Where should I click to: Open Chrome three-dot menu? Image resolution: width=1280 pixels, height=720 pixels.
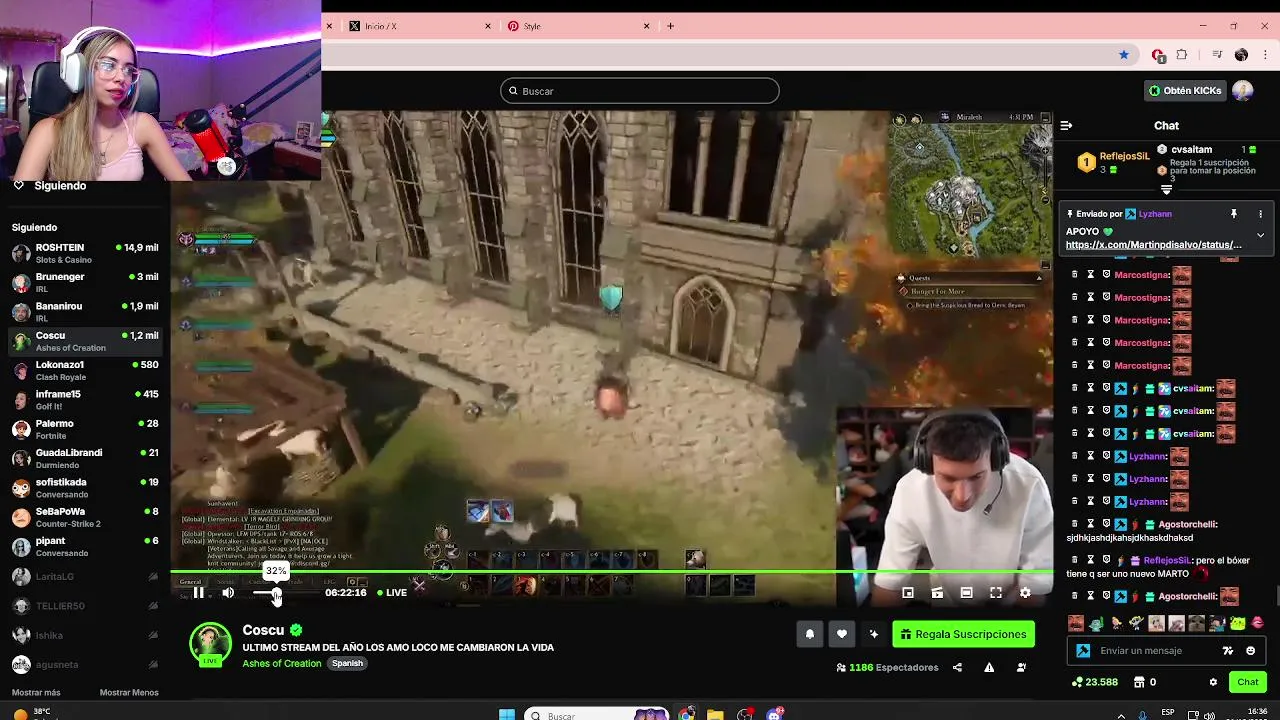(x=1264, y=55)
